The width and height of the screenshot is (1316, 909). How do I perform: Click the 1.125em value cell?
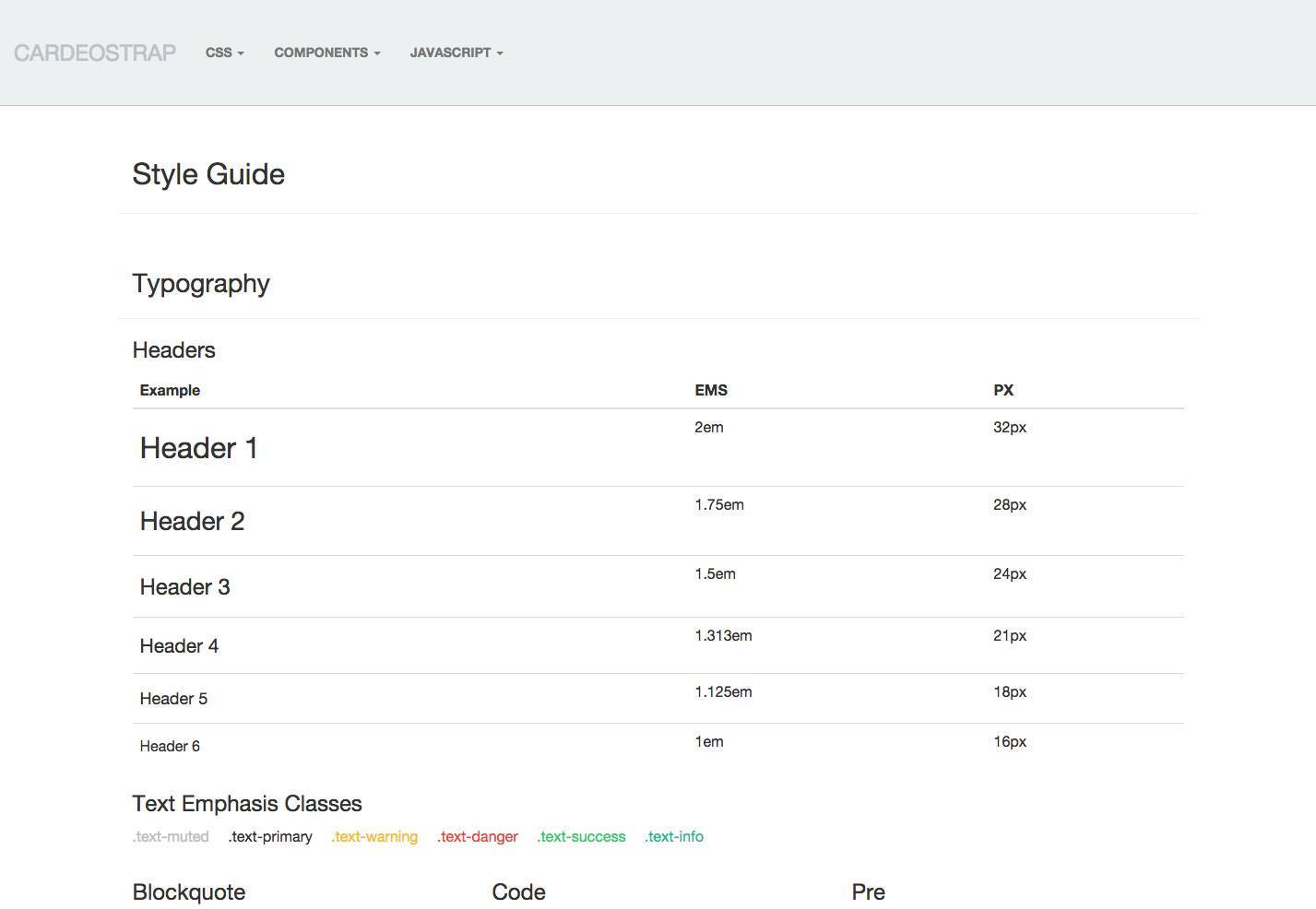click(724, 692)
